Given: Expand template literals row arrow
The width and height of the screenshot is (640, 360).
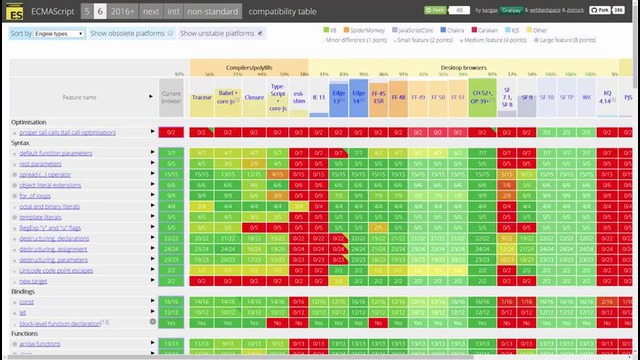Looking at the screenshot, I should pyautogui.click(x=152, y=216).
